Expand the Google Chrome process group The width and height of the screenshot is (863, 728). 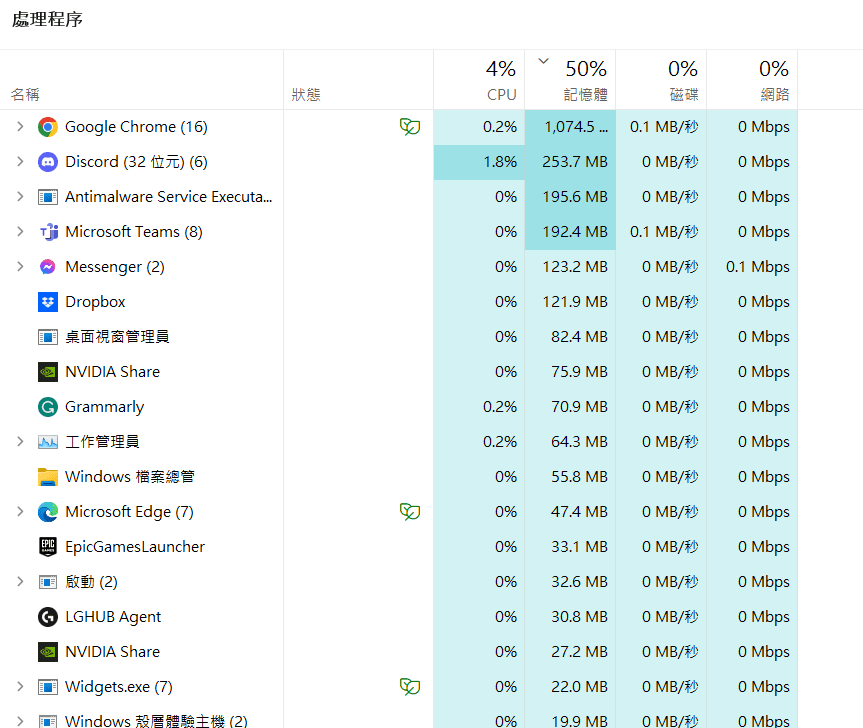[18, 126]
